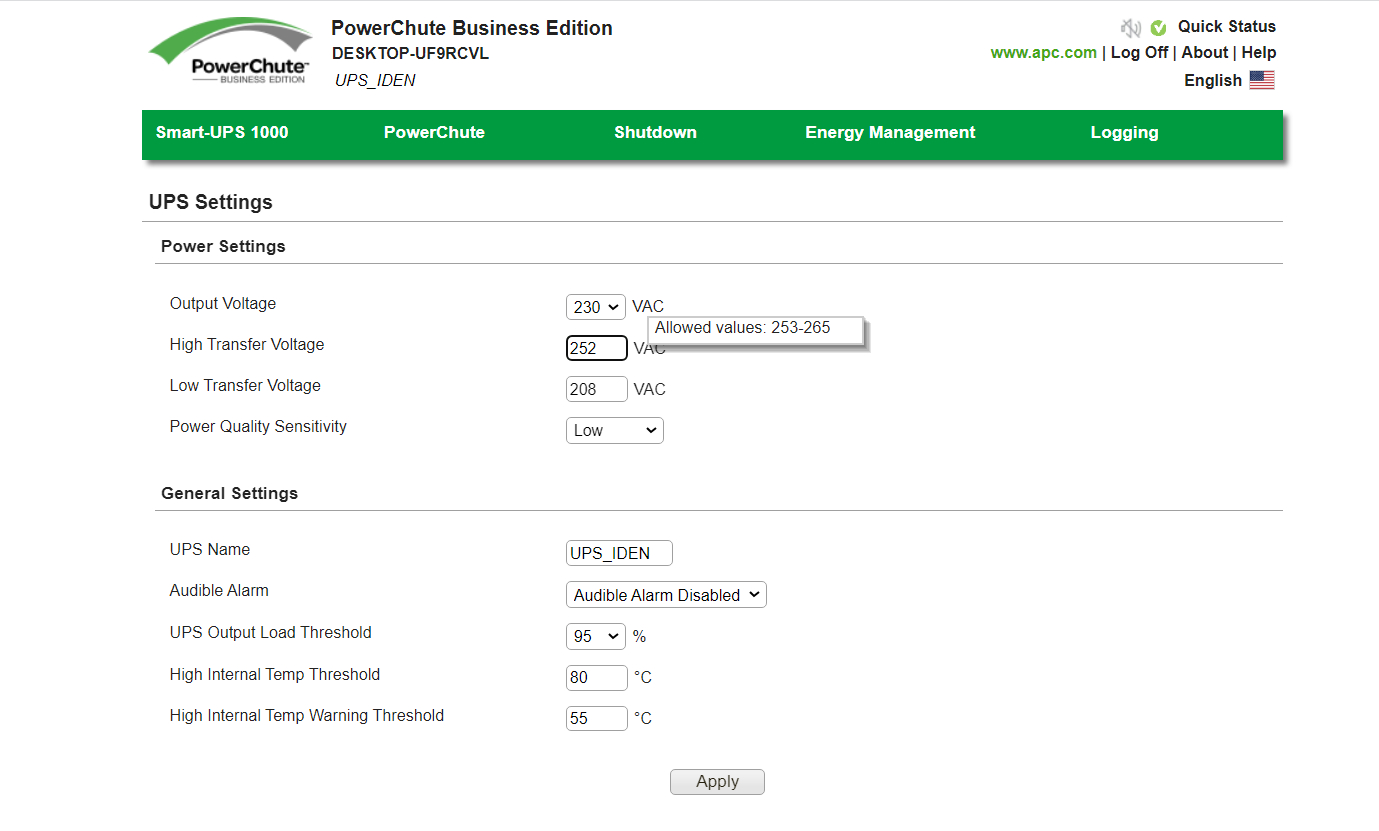The height and width of the screenshot is (831, 1379).
Task: Click the muted alarm speaker icon
Action: [1131, 28]
